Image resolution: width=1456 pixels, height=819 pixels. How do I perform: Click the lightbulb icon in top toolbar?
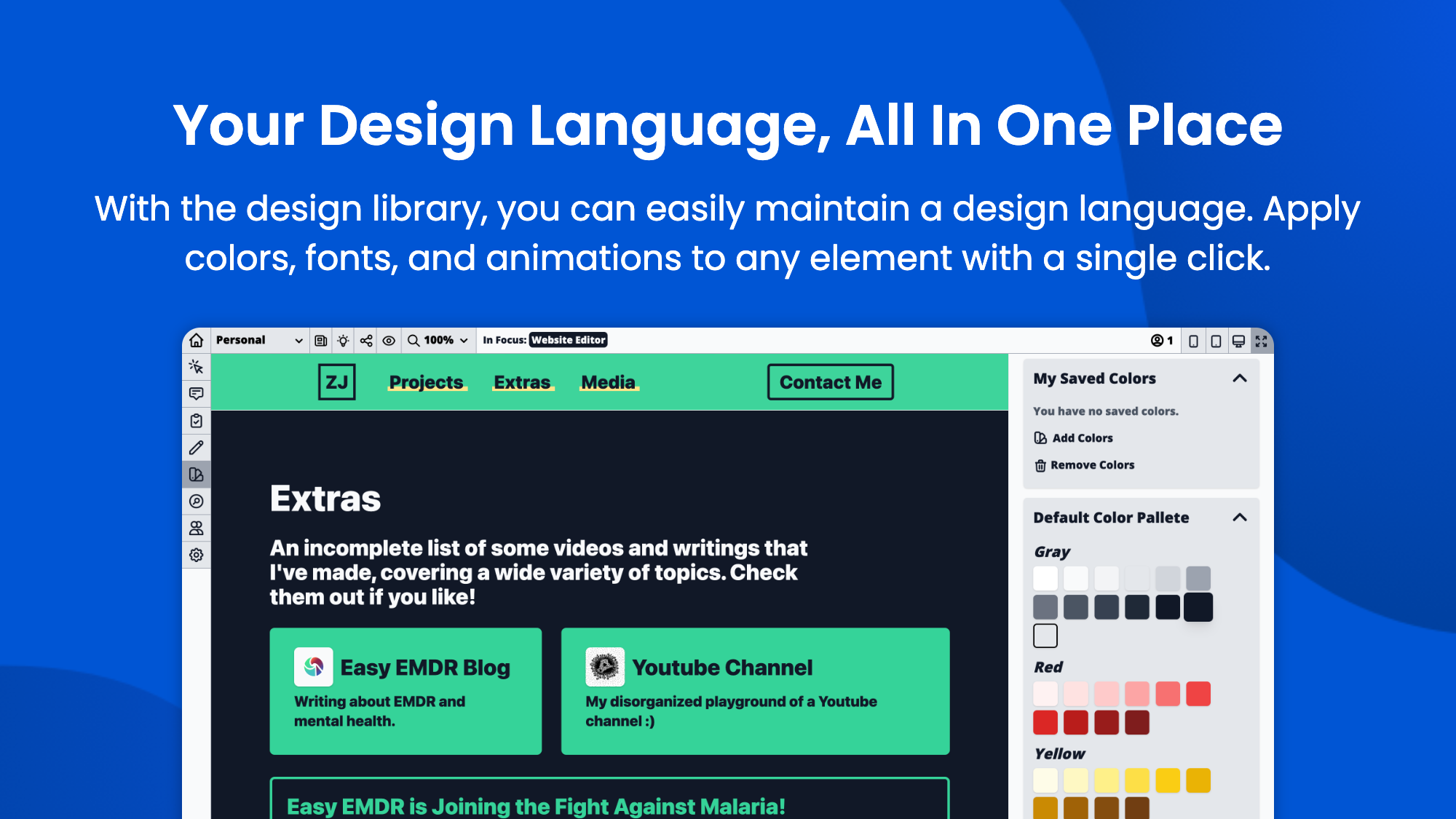pos(344,341)
